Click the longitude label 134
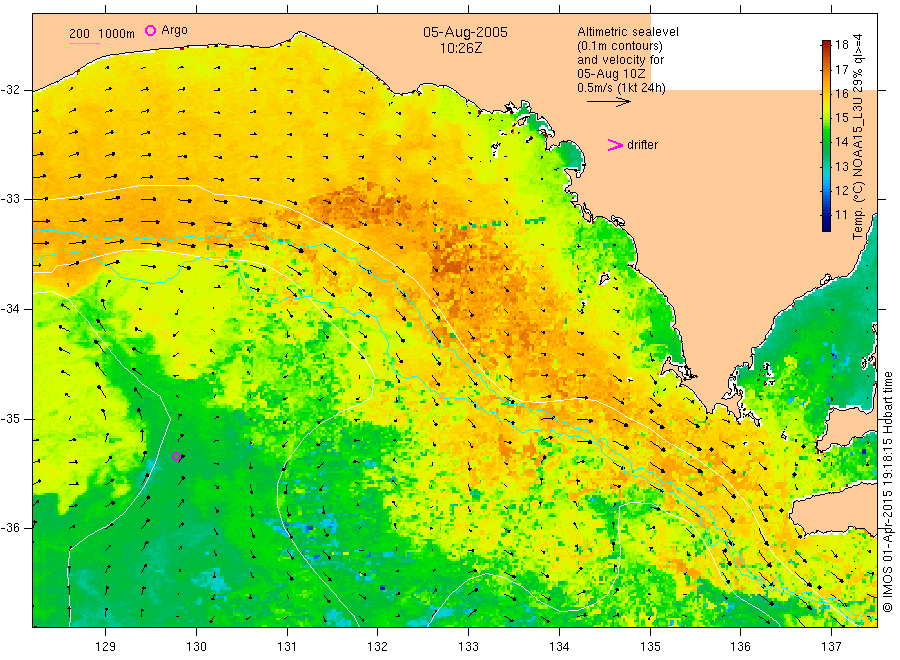The image size is (900, 660). [x=559, y=647]
